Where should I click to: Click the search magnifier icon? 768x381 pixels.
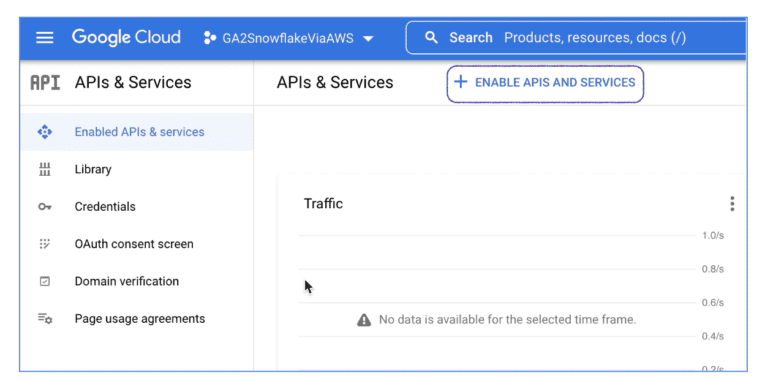click(431, 37)
